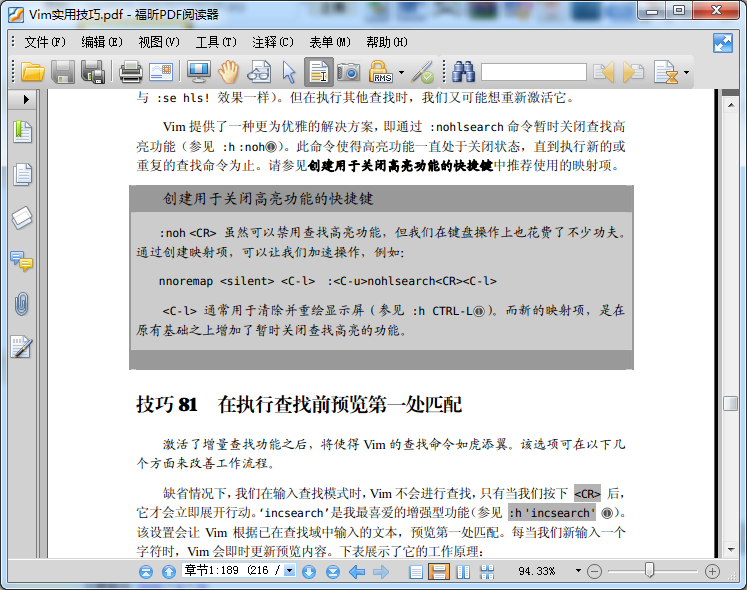Switch to continuous page layout
Screen dimensions: 747x590
(x=439, y=571)
